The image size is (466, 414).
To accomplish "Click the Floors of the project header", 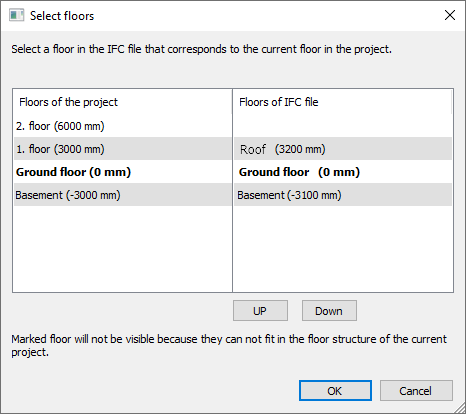I will pyautogui.click(x=68, y=102).
